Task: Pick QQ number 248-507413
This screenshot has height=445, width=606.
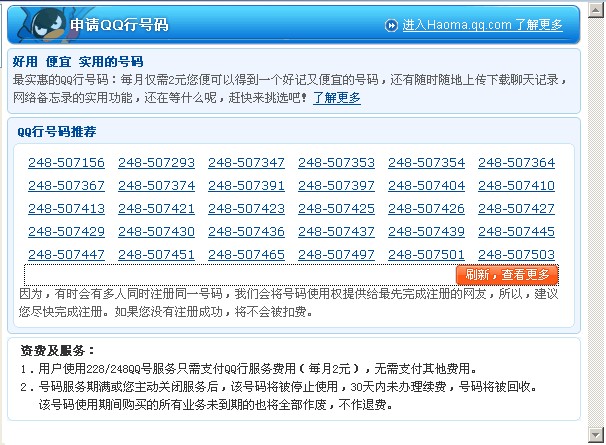Action: coord(66,209)
